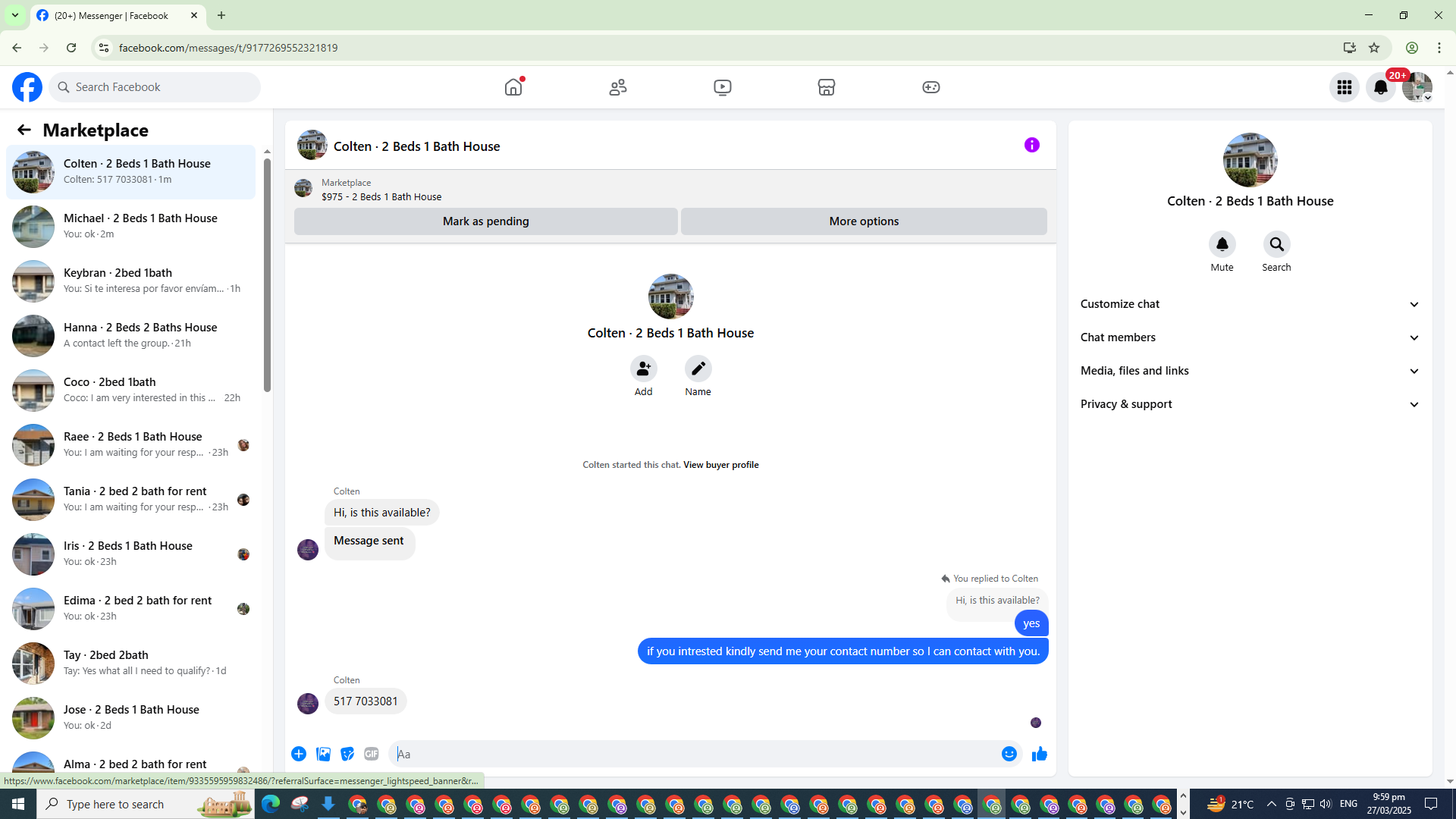Open Coco 2bed 1bath chat
The width and height of the screenshot is (1456, 819).
coord(131,390)
